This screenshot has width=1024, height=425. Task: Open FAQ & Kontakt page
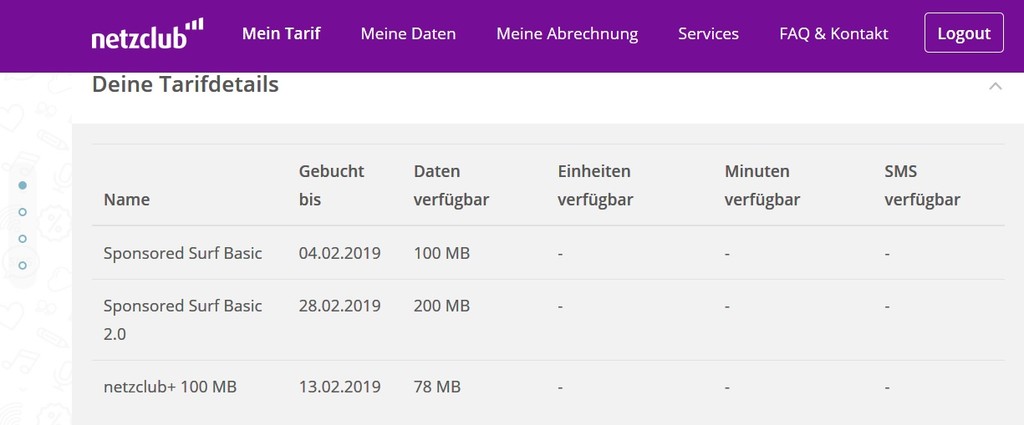tap(833, 33)
